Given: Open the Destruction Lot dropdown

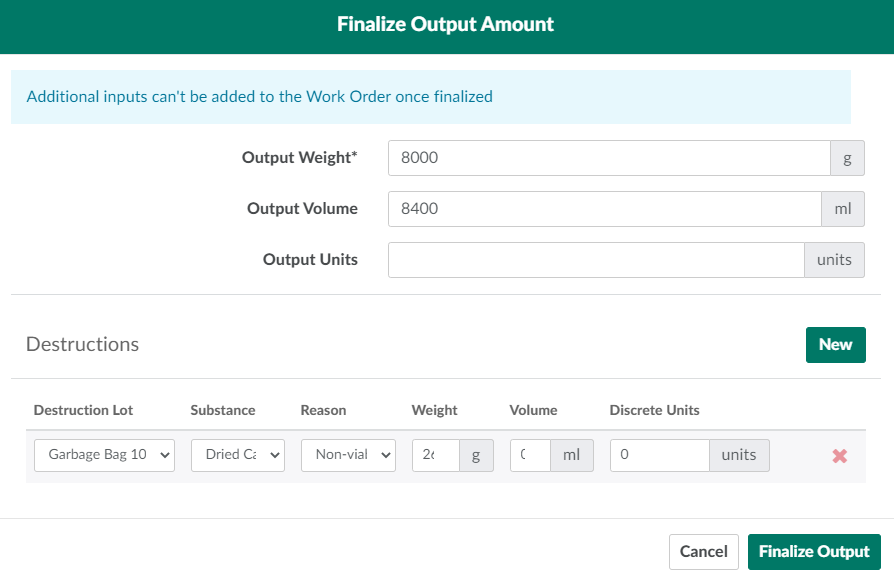Looking at the screenshot, I should click(x=104, y=455).
